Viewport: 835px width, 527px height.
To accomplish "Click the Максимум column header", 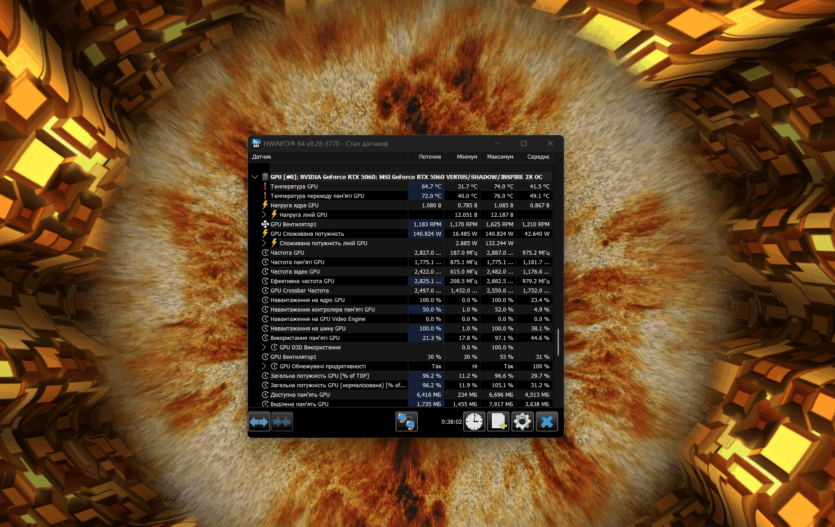I will [500, 157].
